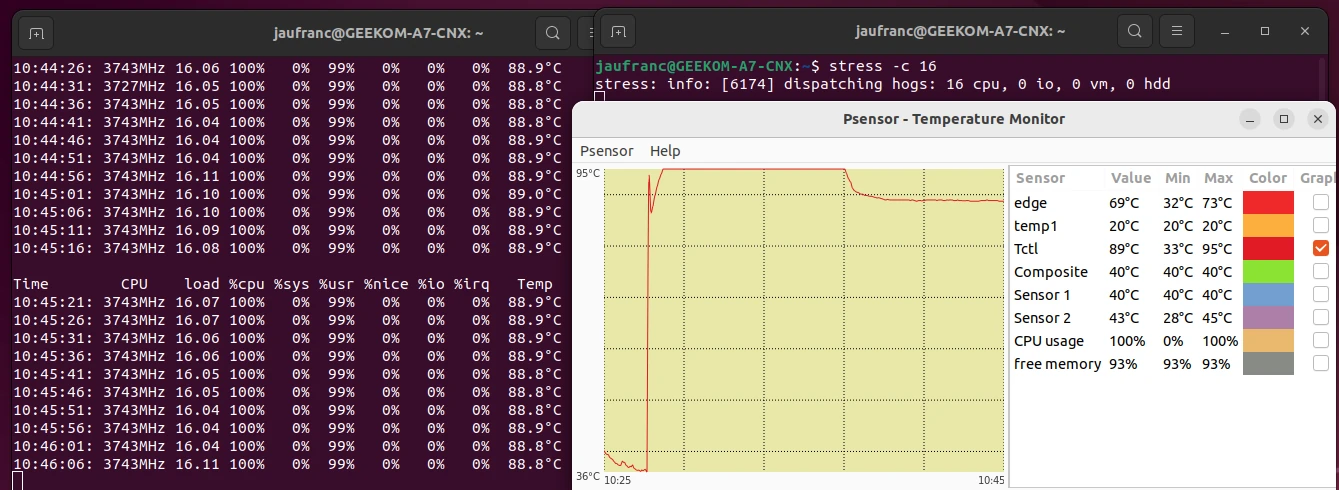The width and height of the screenshot is (1339, 490).
Task: Sort by the Max column header
Action: (1218, 178)
